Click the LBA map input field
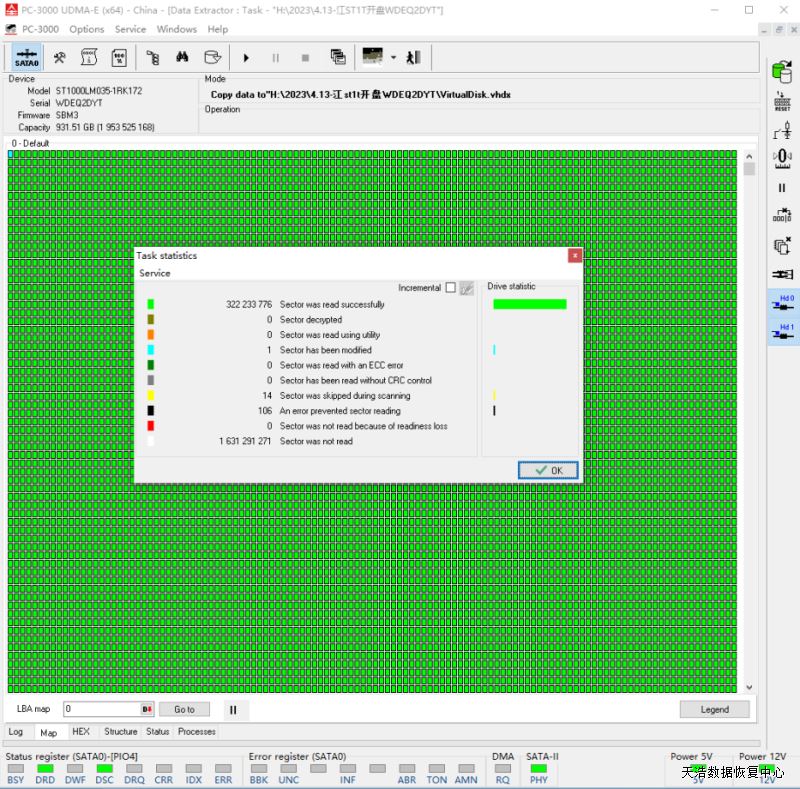This screenshot has width=800, height=789. point(102,709)
